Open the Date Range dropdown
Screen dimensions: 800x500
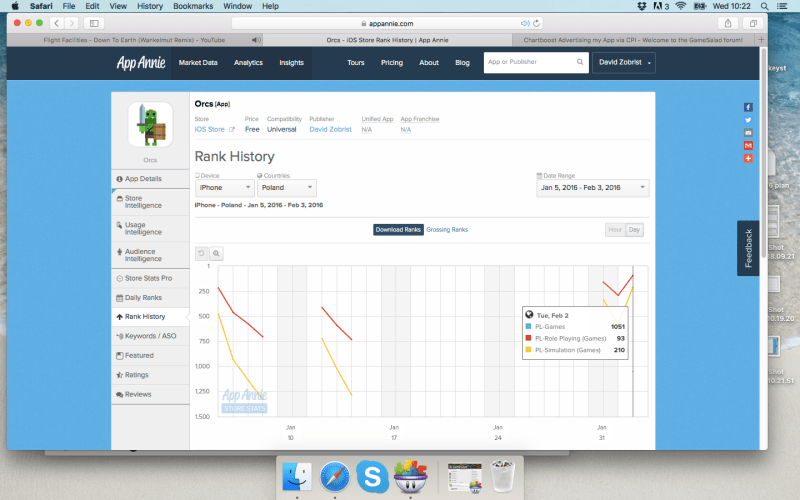(x=593, y=188)
